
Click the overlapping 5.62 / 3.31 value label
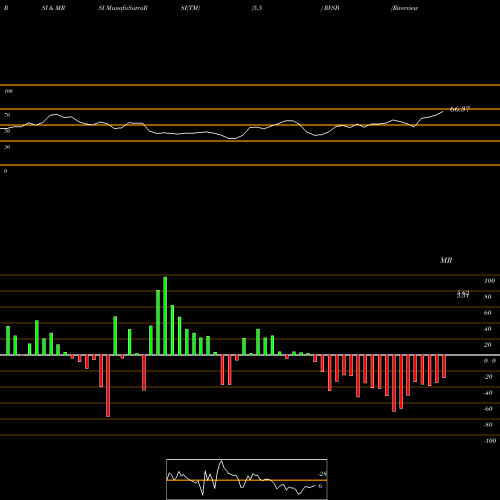coord(463,294)
